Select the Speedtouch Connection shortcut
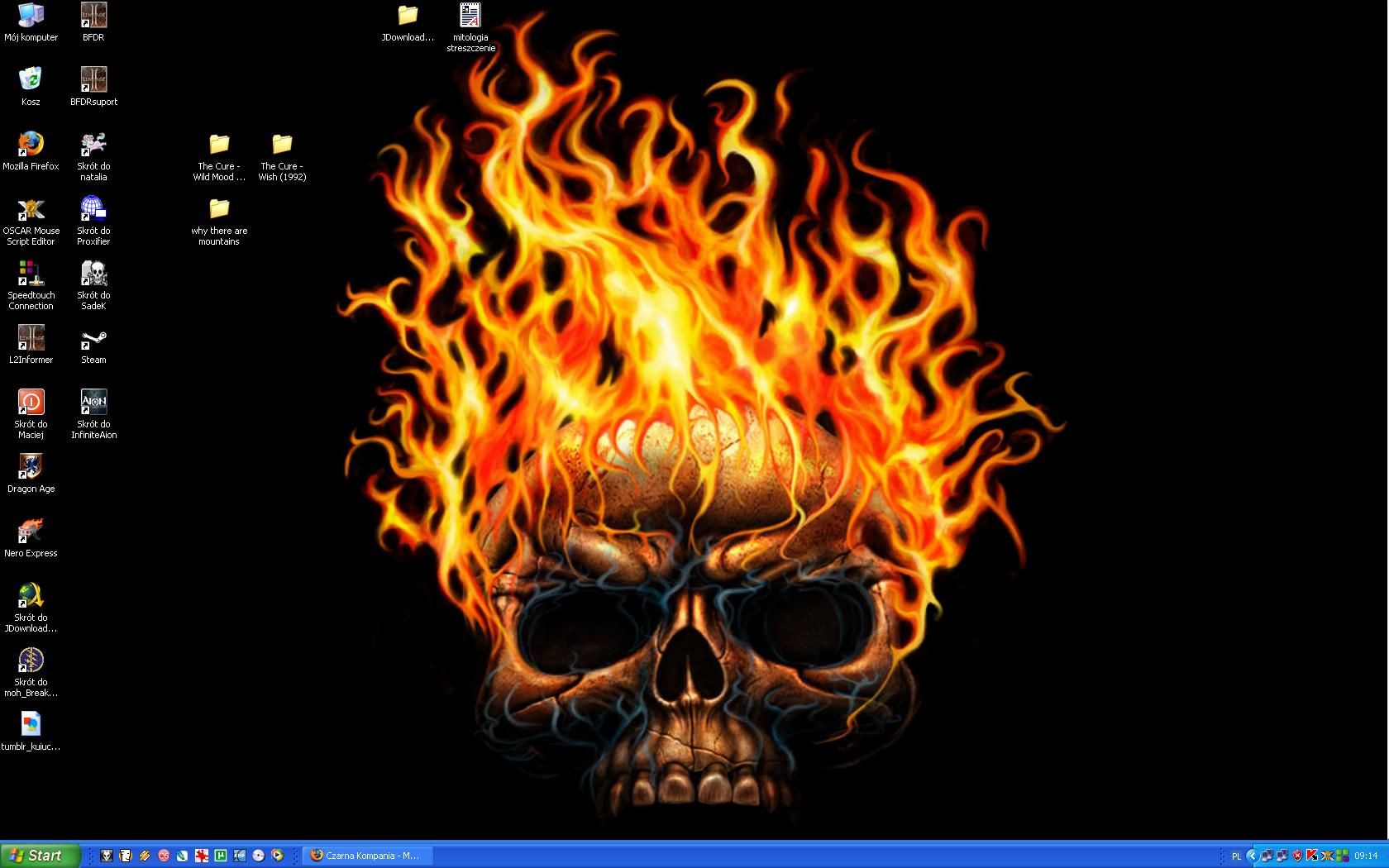1389x868 pixels. (31, 274)
